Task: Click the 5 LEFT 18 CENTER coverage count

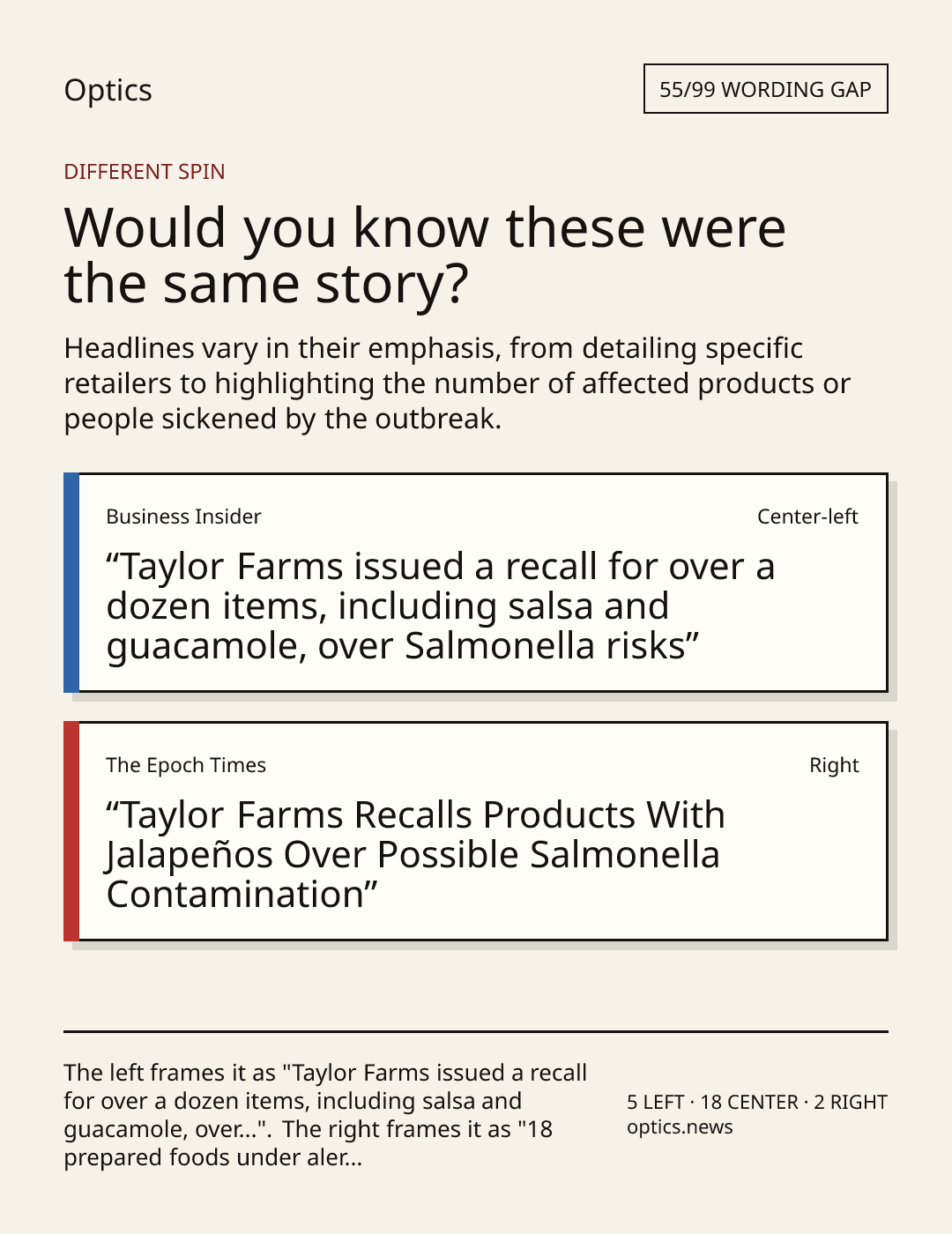Action: pos(757,1102)
